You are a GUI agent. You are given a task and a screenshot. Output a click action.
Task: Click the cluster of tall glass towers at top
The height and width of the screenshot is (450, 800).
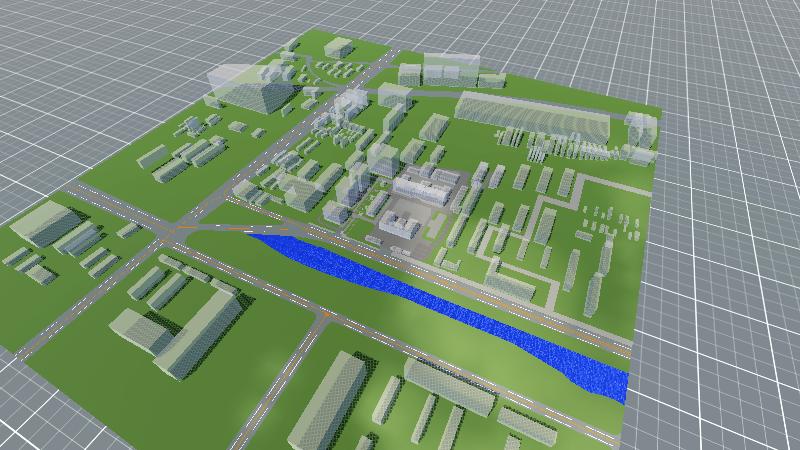[x=440, y=68]
